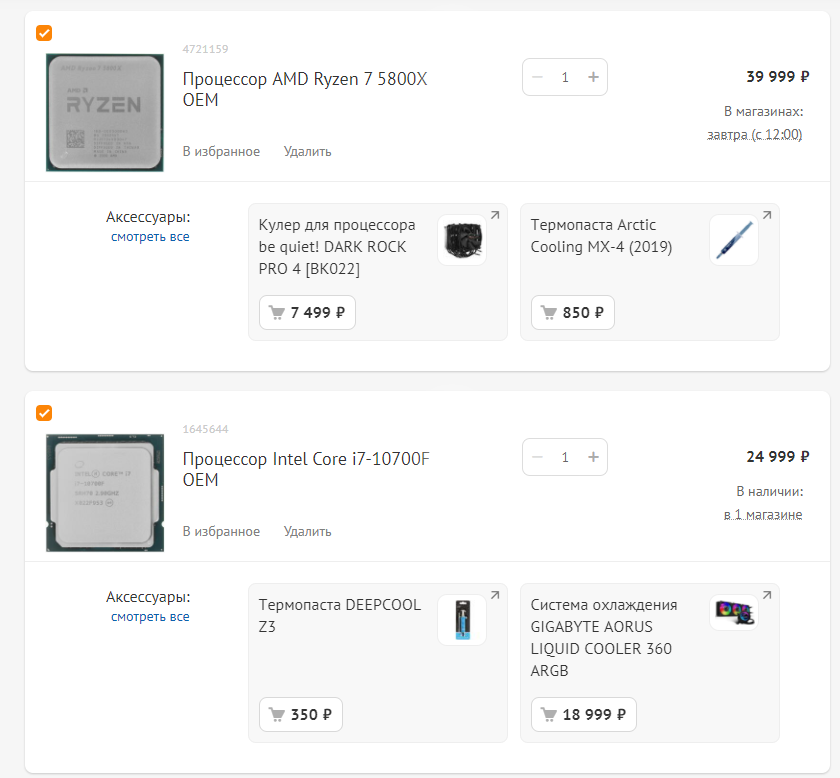
Task: Open the Intel Core i7-10700F product thumbnail
Action: tap(105, 493)
